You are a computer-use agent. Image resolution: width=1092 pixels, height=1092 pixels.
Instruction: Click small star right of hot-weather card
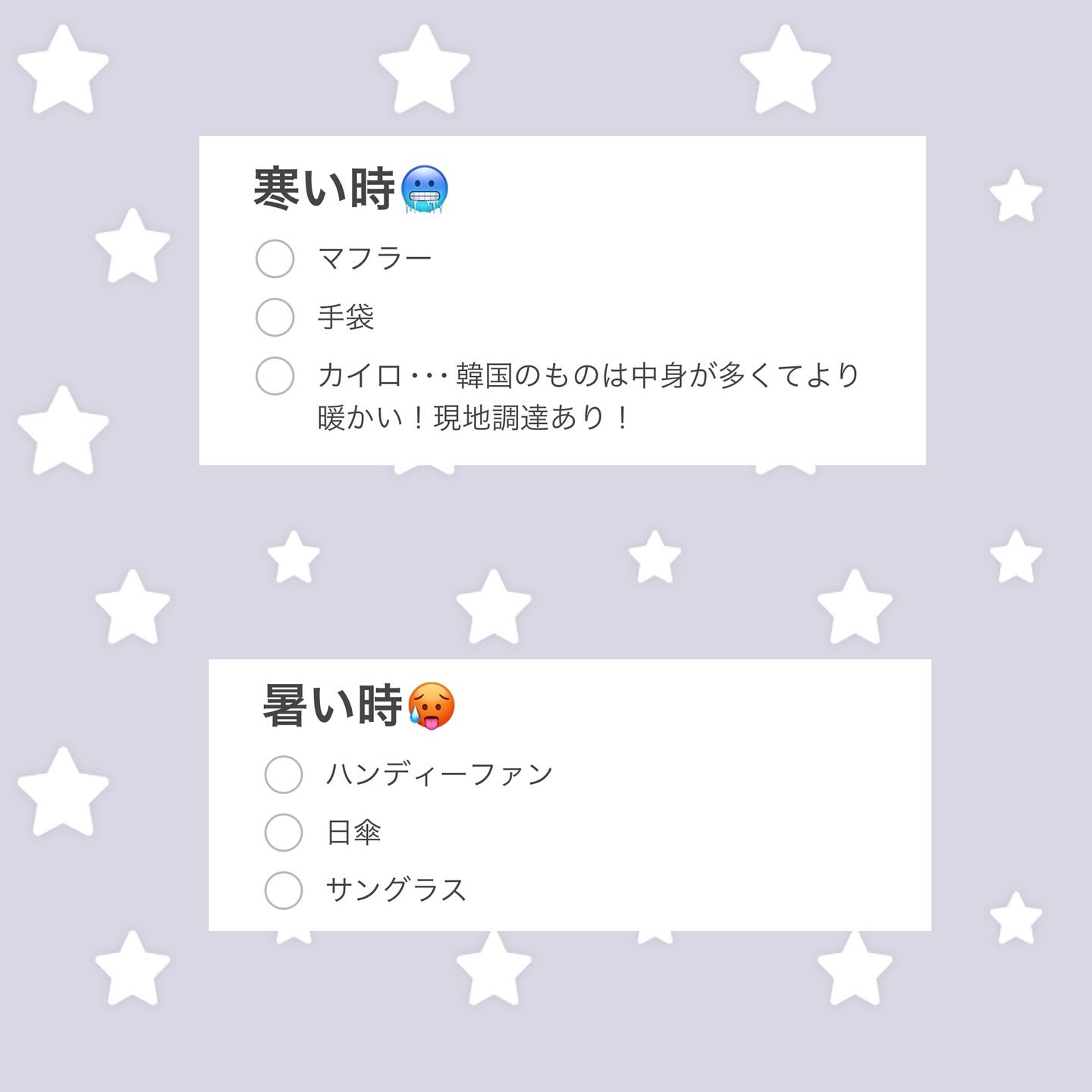click(x=1015, y=918)
